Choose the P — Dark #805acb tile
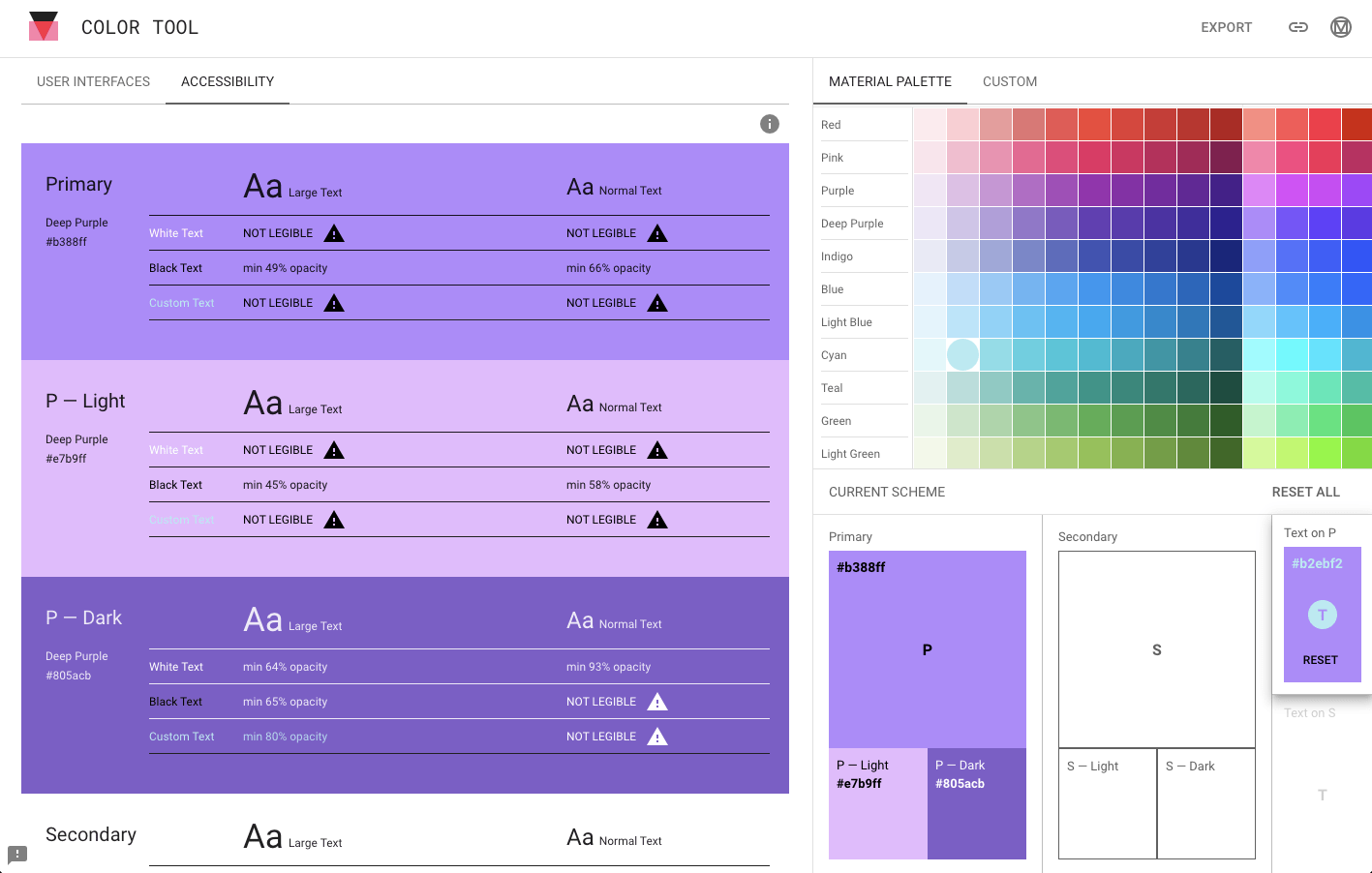 point(976,803)
